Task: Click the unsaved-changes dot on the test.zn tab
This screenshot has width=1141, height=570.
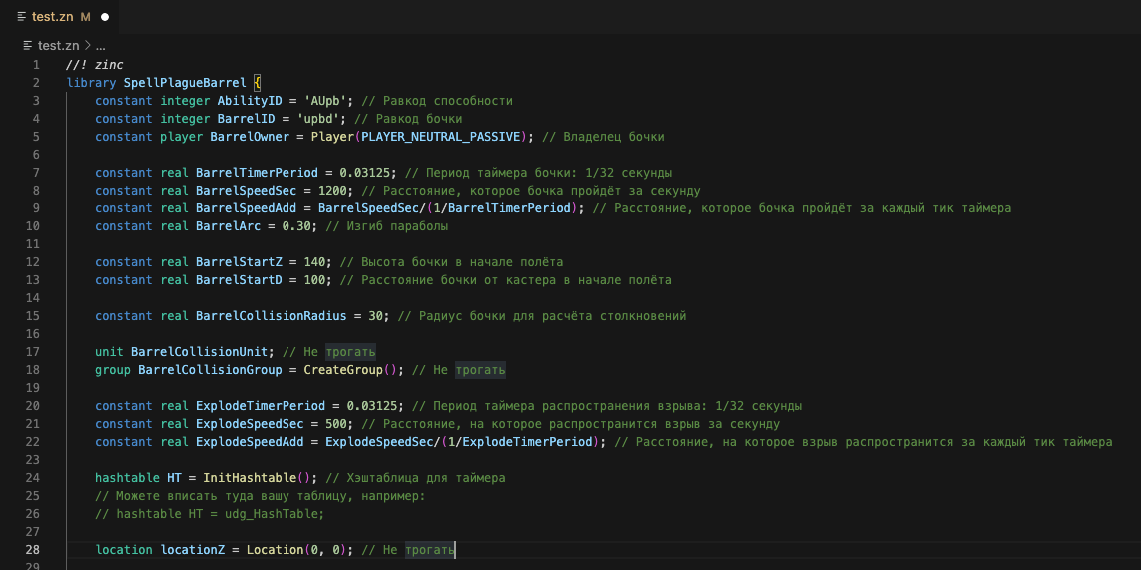Action: tap(105, 17)
